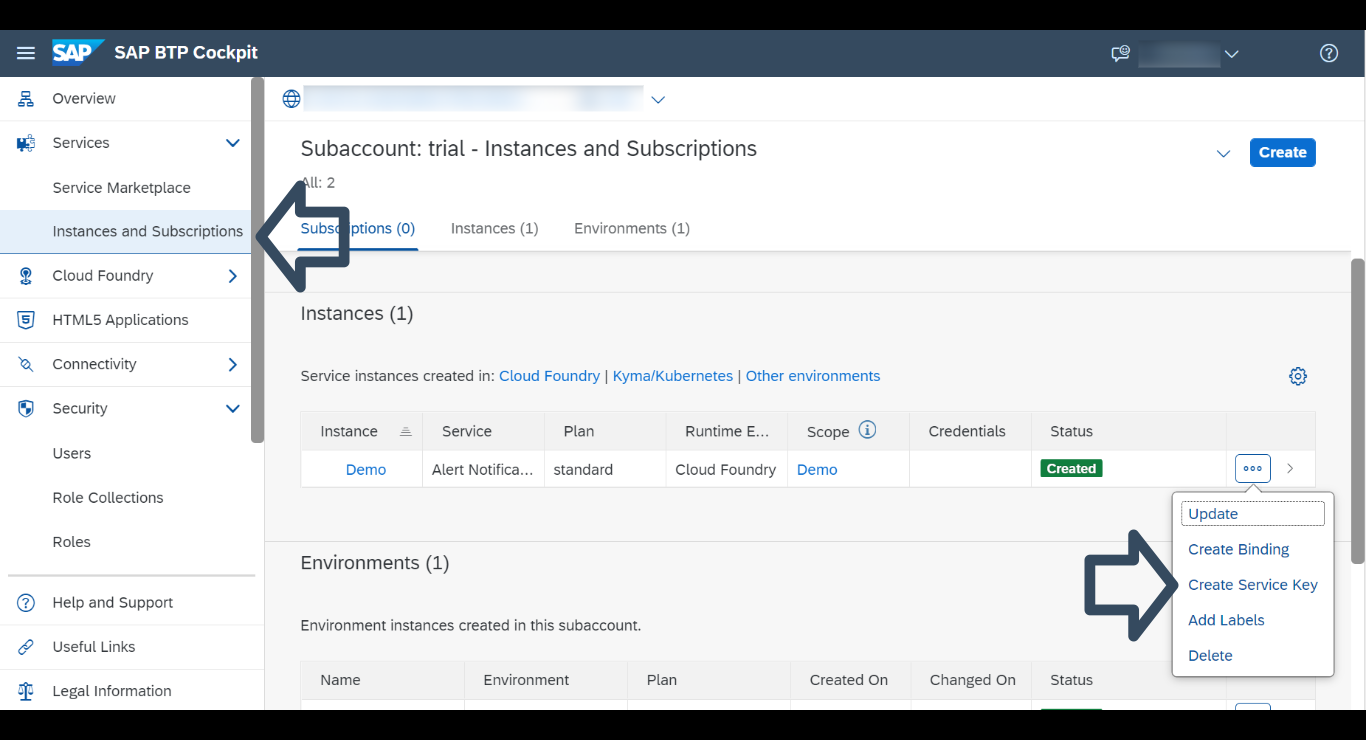Click the main content vertical scrollbar

(x=1357, y=410)
